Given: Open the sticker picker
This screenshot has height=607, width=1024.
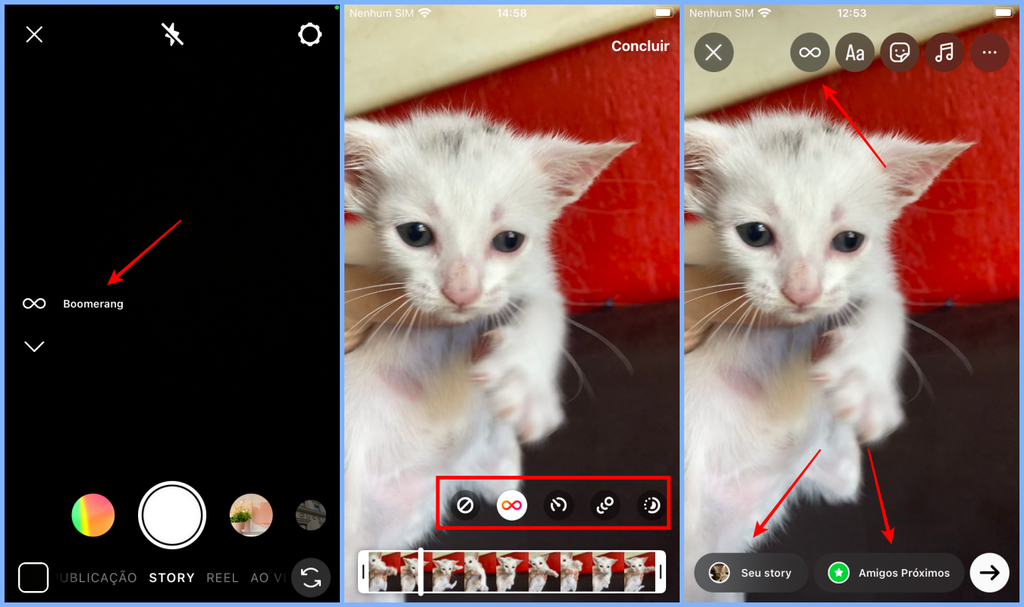Looking at the screenshot, I should point(899,52).
